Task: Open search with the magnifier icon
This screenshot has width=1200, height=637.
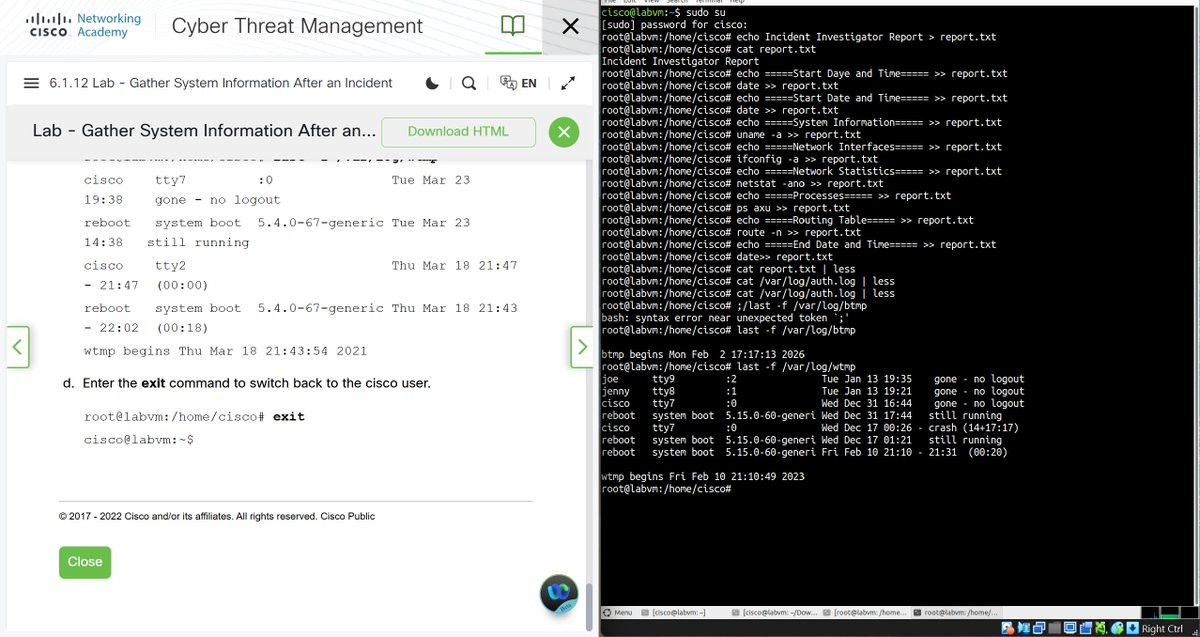Action: [468, 83]
